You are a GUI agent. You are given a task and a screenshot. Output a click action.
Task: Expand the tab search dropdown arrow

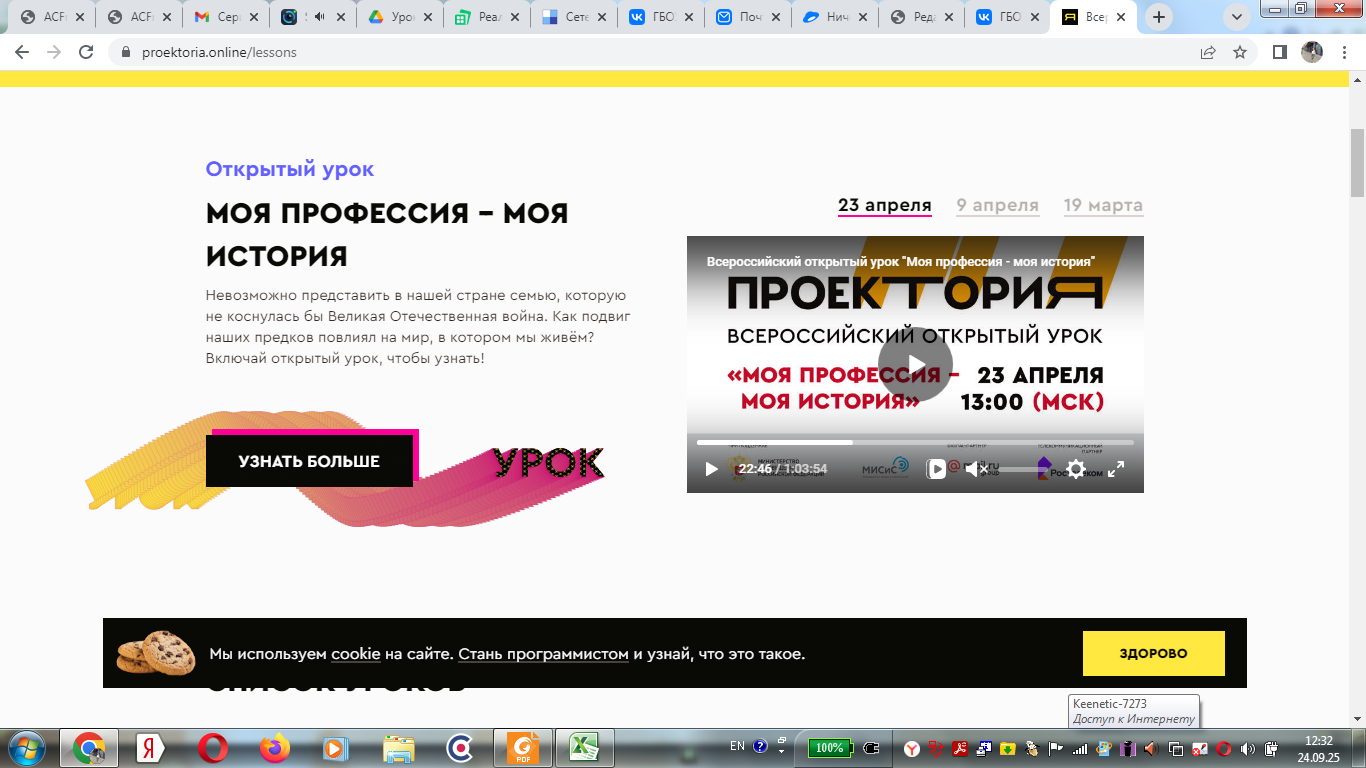point(1238,17)
